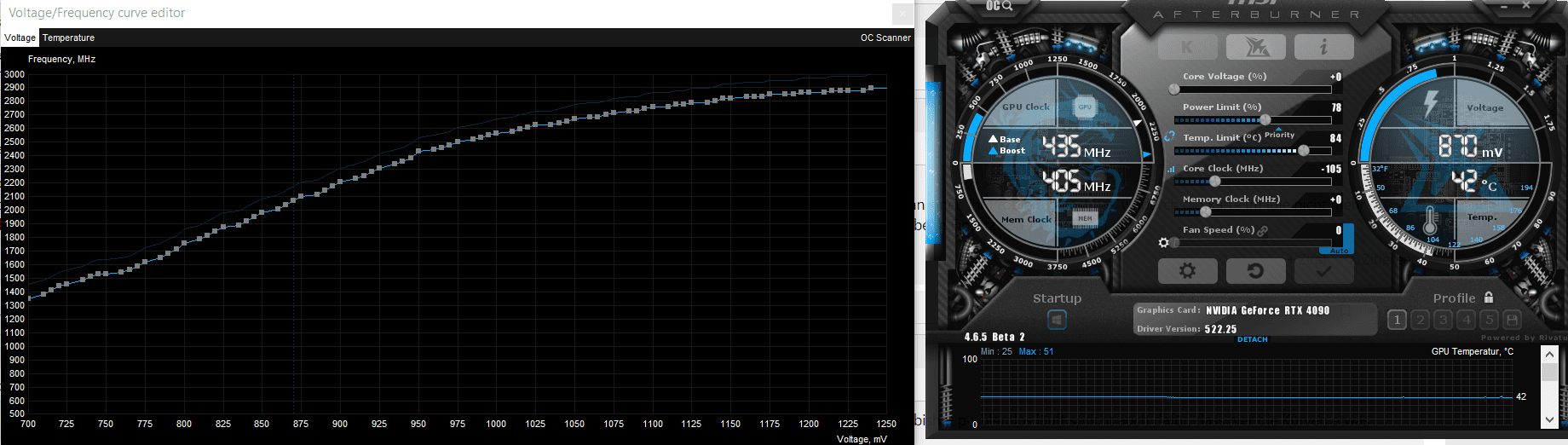Image resolution: width=1568 pixels, height=445 pixels.
Task: Select profile slot 3
Action: (x=1443, y=320)
